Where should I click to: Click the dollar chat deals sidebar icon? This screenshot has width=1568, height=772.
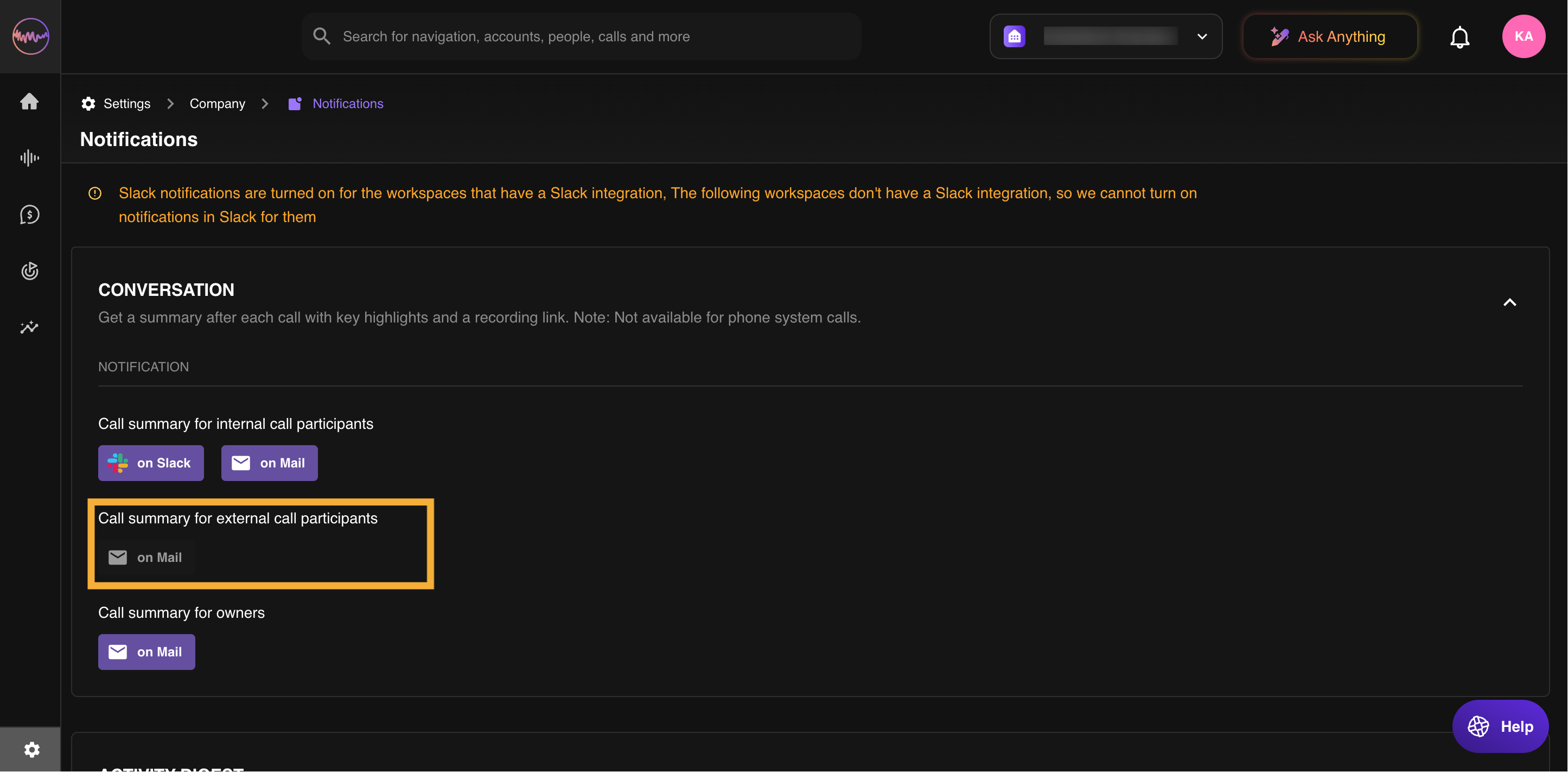[x=29, y=214]
